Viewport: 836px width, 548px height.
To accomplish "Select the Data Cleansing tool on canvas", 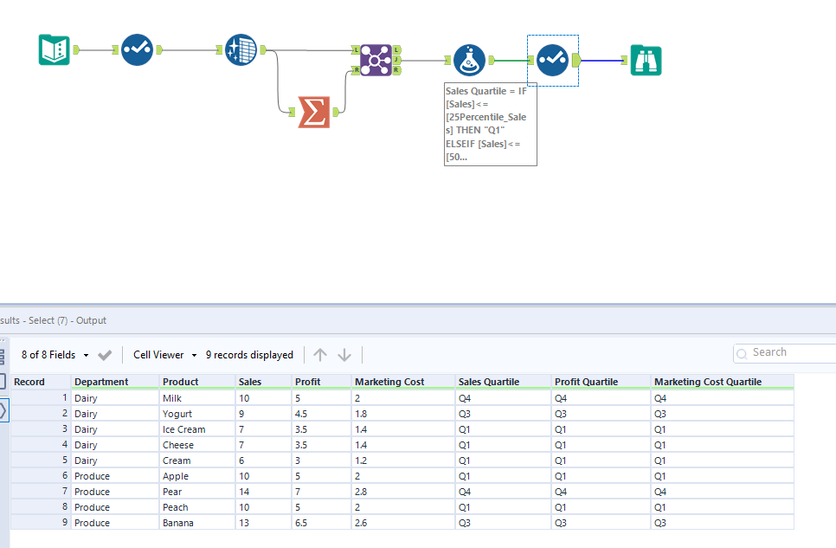I will point(240,49).
